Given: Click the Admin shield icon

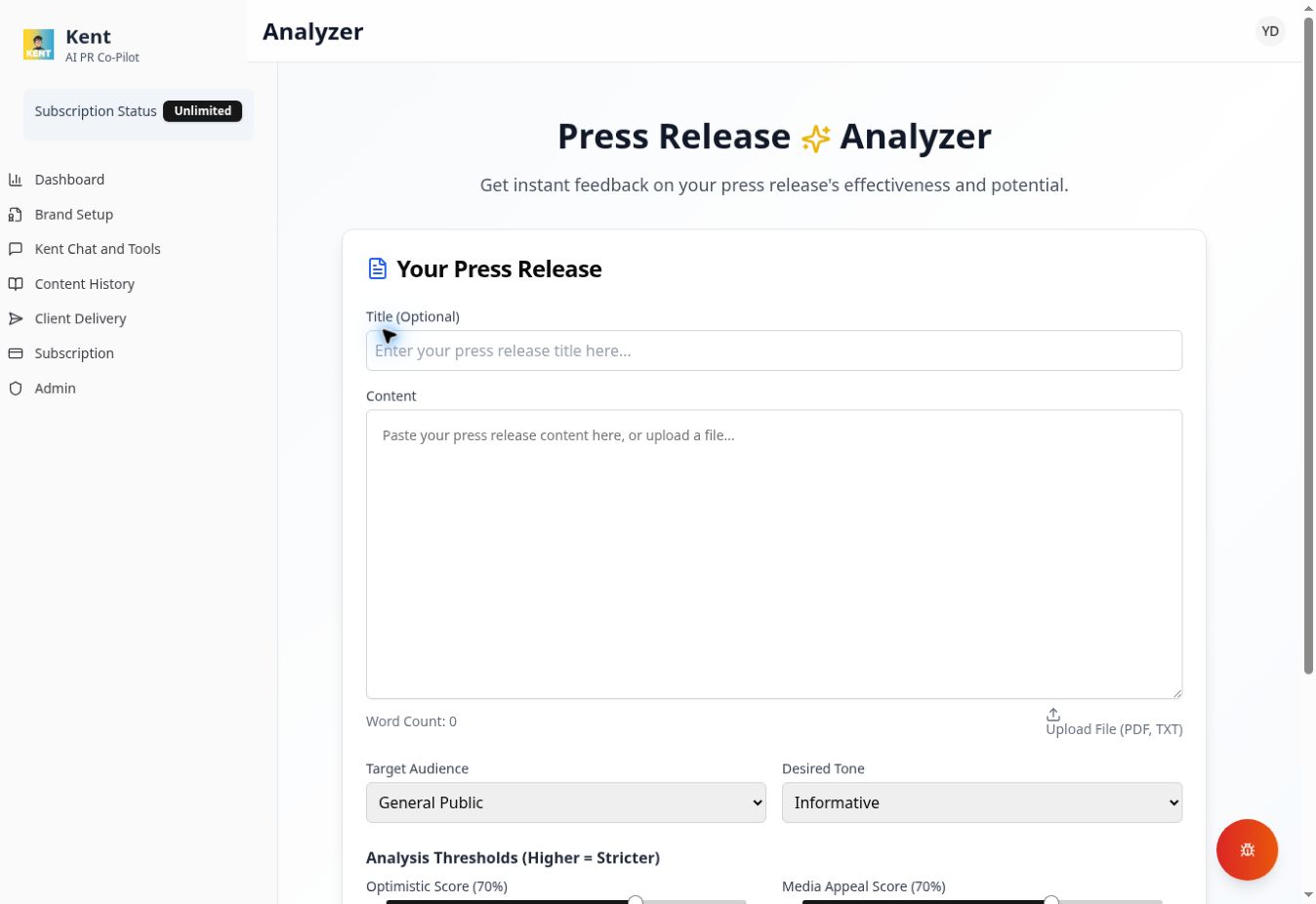Looking at the screenshot, I should [x=16, y=389].
